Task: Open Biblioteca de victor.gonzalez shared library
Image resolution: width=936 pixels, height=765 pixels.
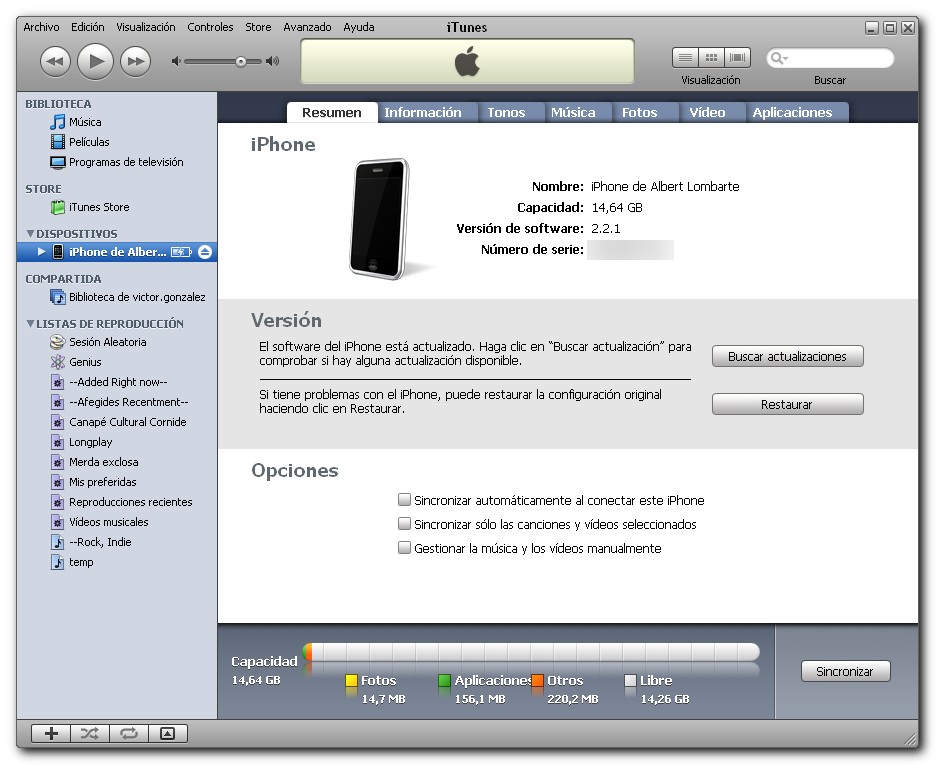Action: [128, 297]
